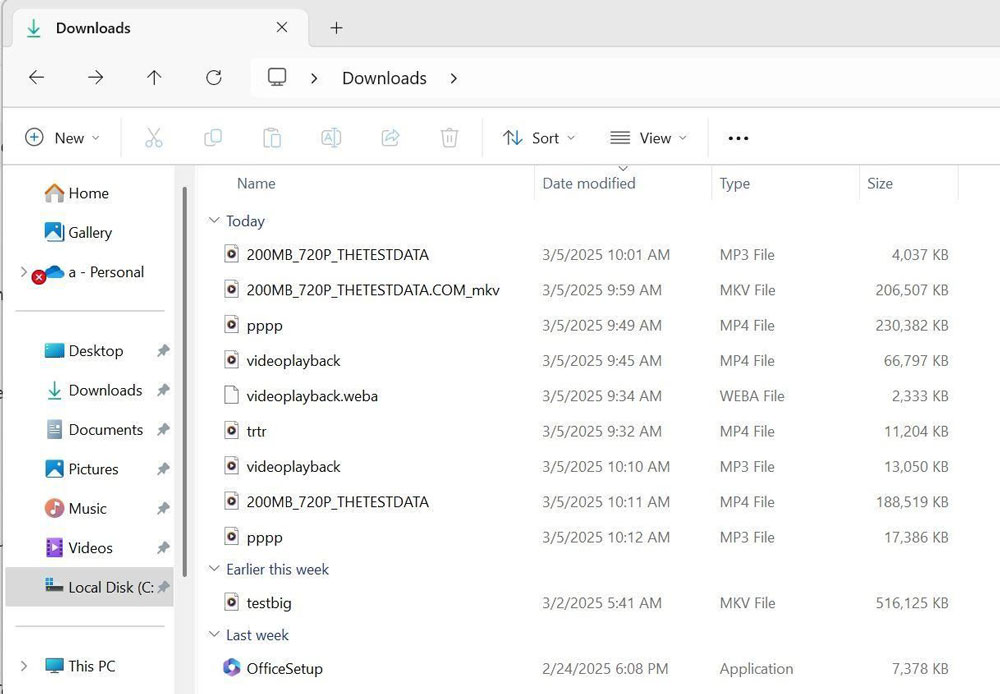
Task: Open the New item dropdown
Action: pos(62,138)
